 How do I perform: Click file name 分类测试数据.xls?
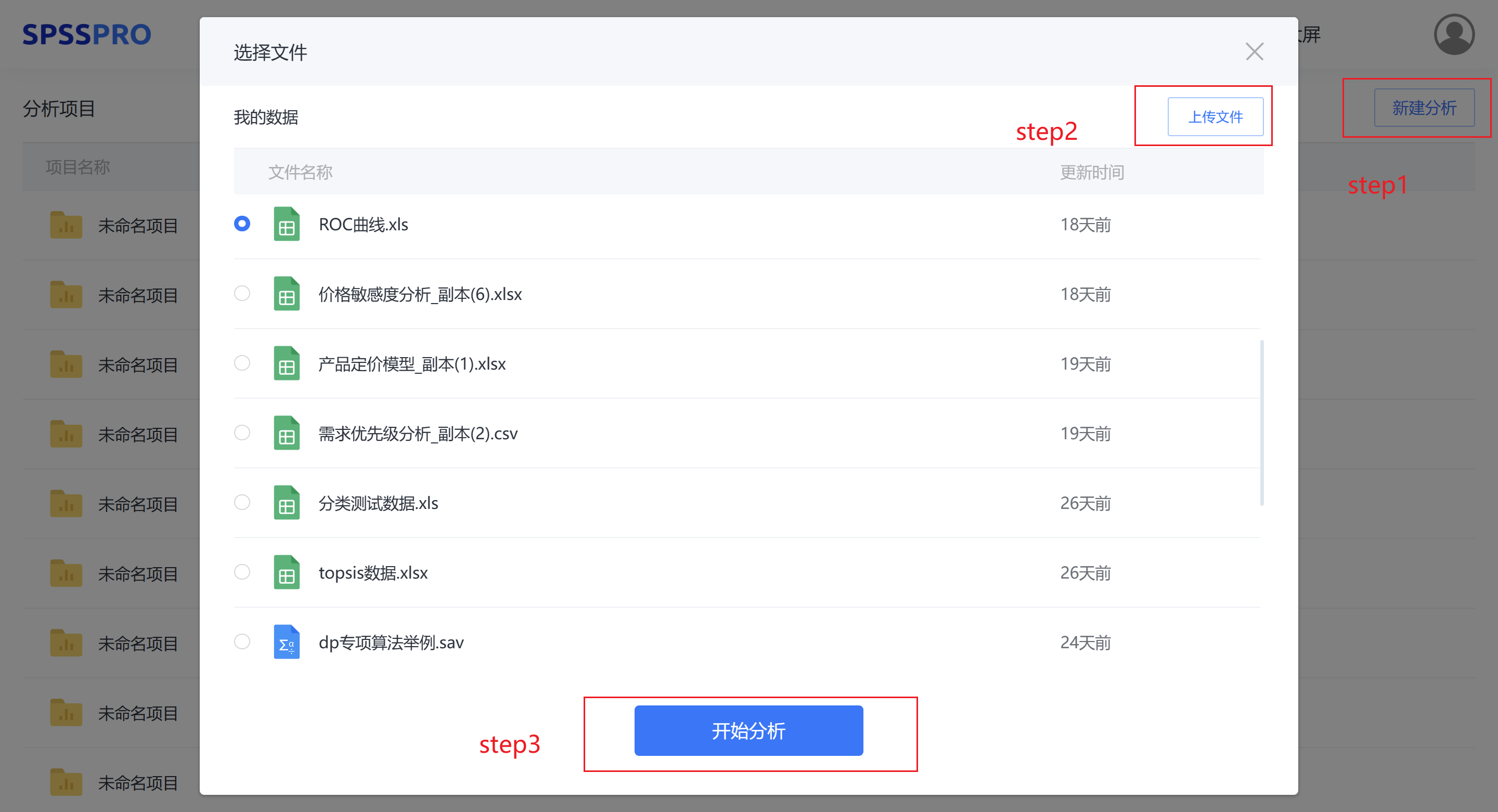pyautogui.click(x=379, y=503)
